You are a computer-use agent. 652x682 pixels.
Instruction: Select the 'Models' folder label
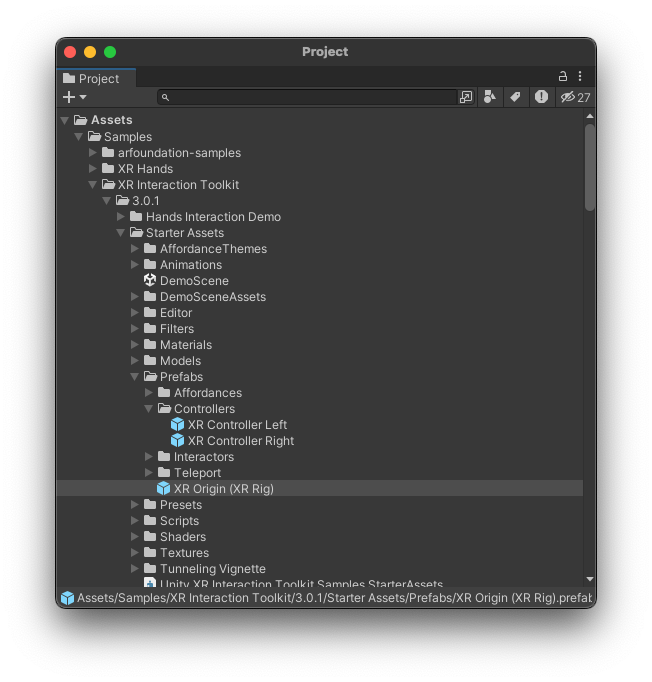pos(181,361)
